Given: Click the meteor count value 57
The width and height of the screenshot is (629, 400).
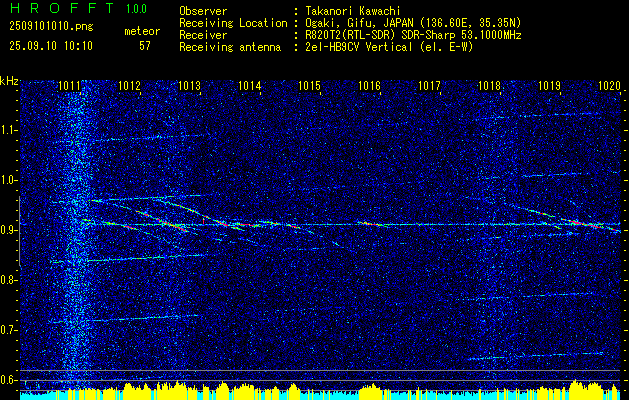Looking at the screenshot, I should [145, 46].
